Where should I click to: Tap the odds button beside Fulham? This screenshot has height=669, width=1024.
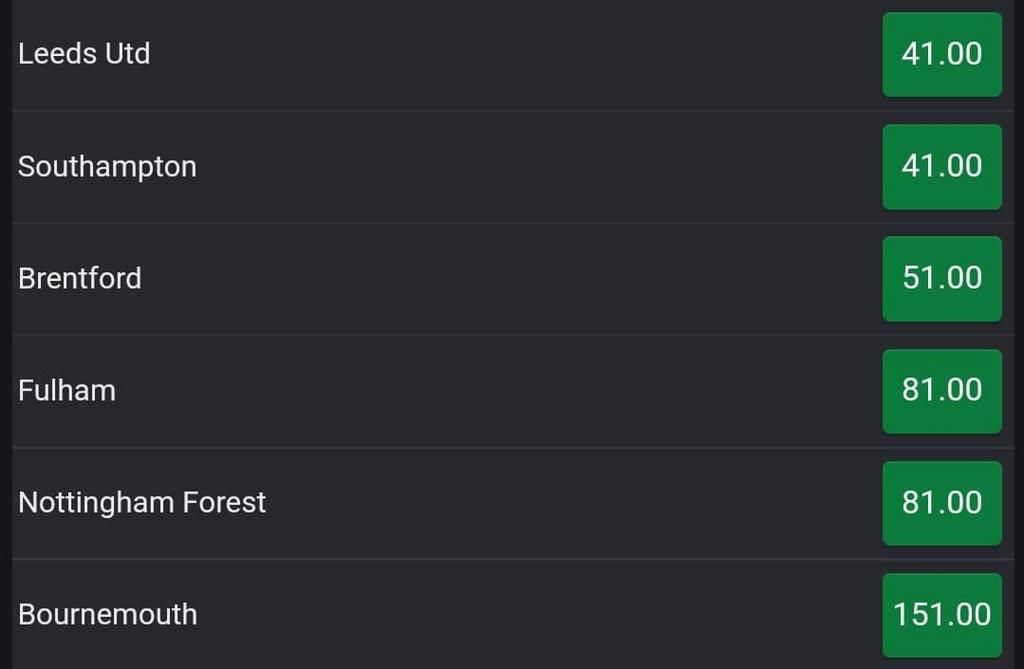click(x=941, y=391)
